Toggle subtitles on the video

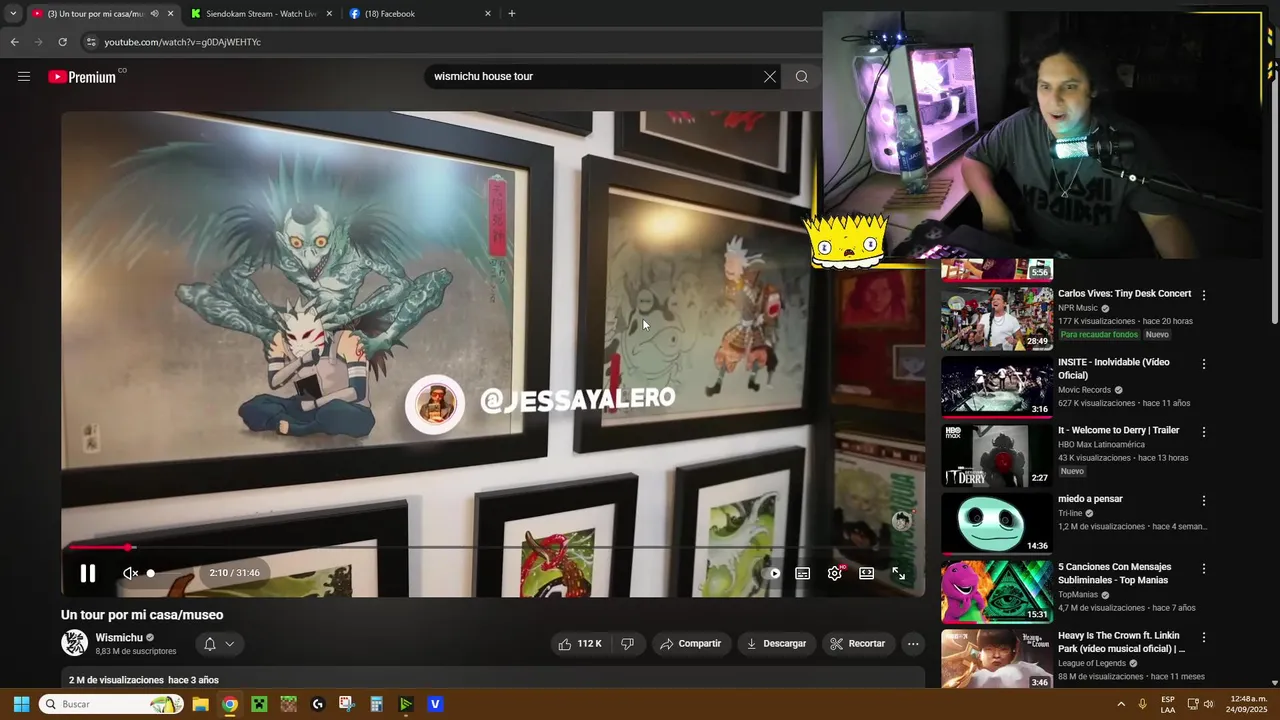click(x=802, y=574)
